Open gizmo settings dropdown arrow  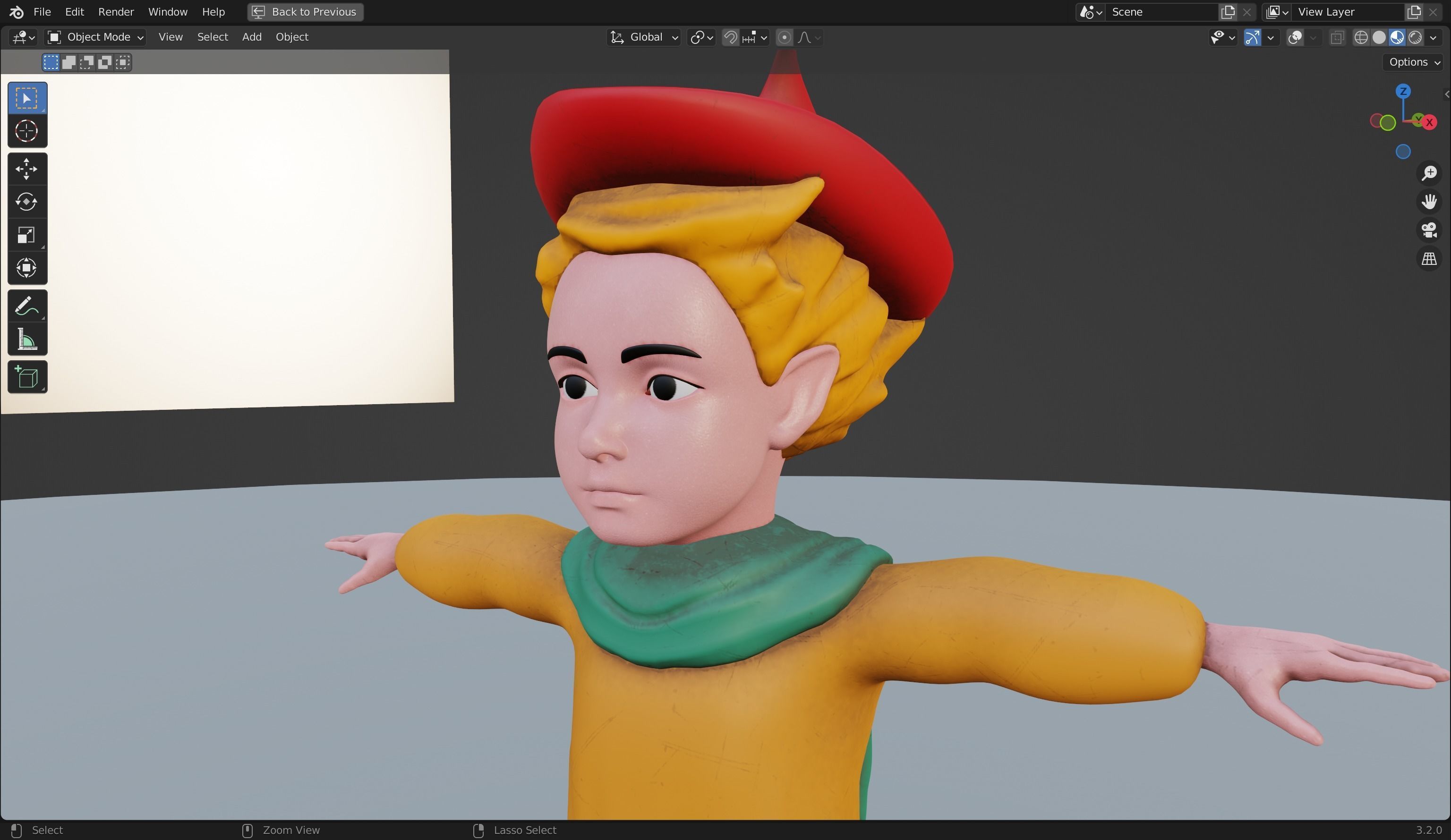point(1270,37)
